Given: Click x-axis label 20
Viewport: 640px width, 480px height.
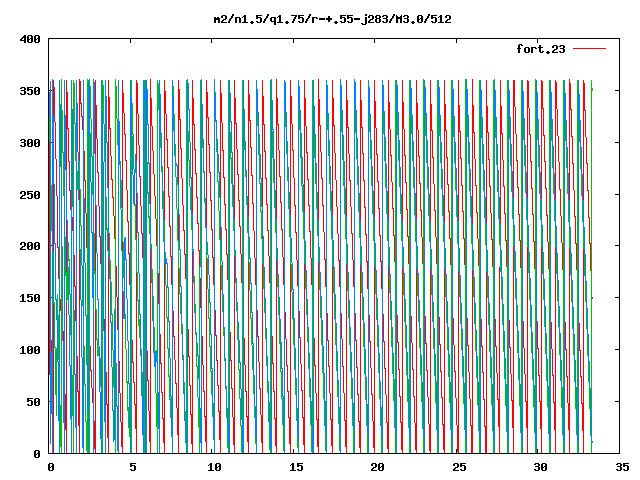Looking at the screenshot, I should point(378,467).
